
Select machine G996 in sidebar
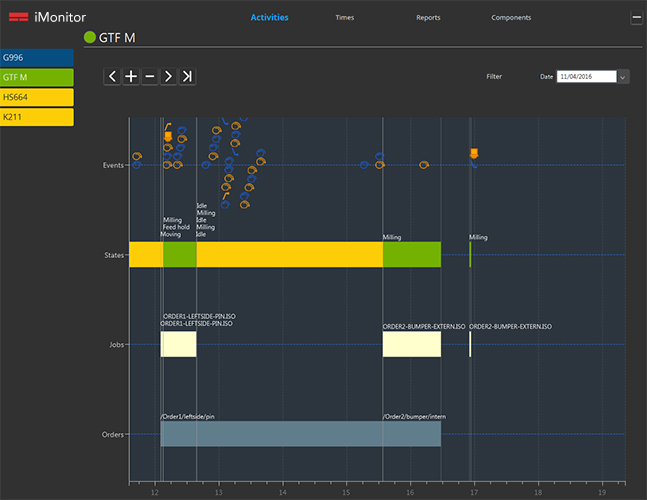[x=36, y=57]
